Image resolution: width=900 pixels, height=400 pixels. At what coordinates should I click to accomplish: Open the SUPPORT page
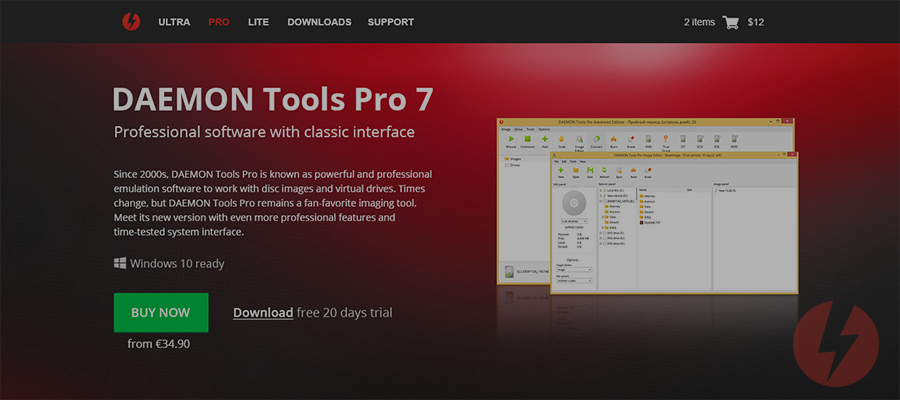[390, 22]
